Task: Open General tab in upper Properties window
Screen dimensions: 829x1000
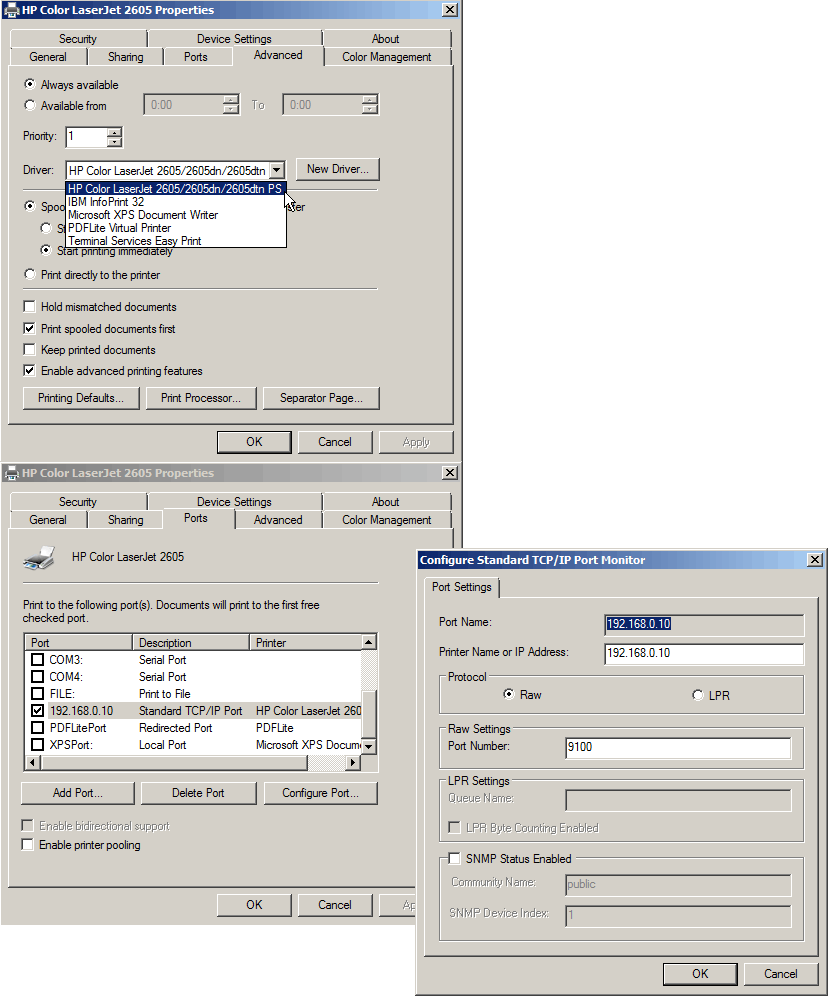Action: [x=48, y=57]
